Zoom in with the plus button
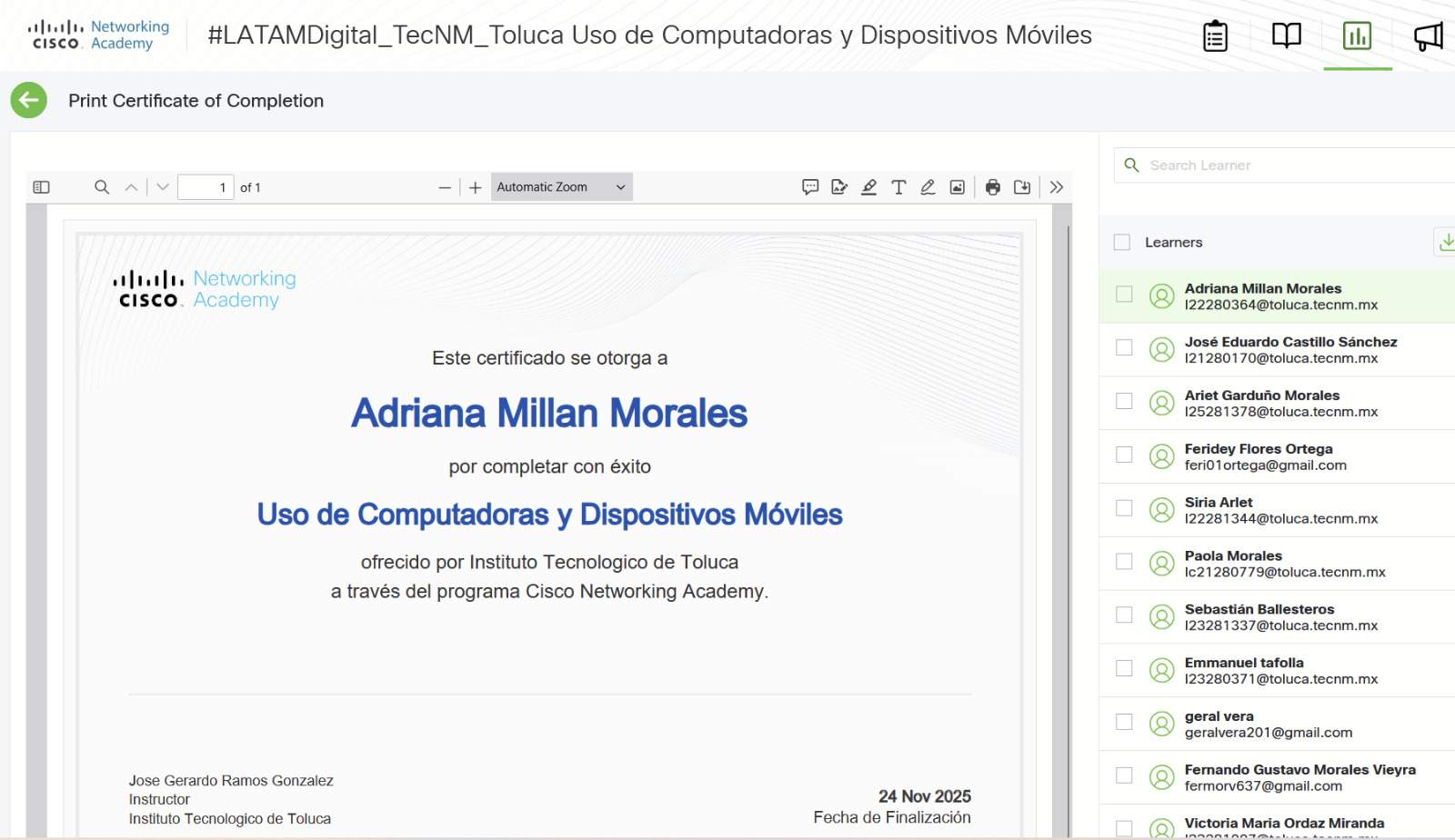Screen dimensions: 1455x840 click(475, 187)
